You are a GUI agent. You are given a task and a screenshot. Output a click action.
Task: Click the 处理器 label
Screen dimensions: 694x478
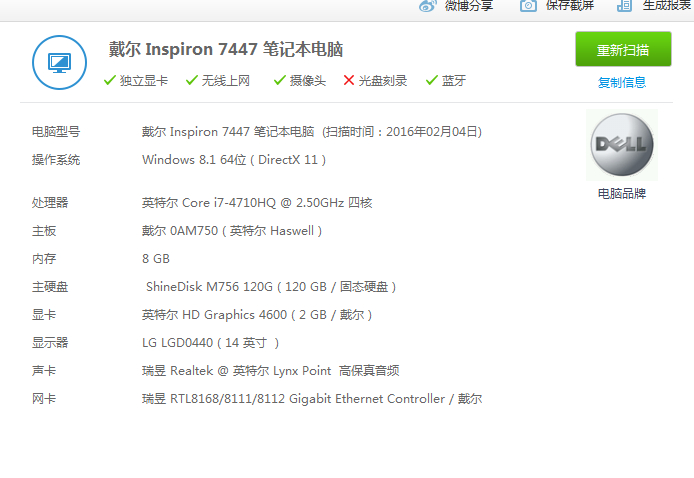pos(50,203)
